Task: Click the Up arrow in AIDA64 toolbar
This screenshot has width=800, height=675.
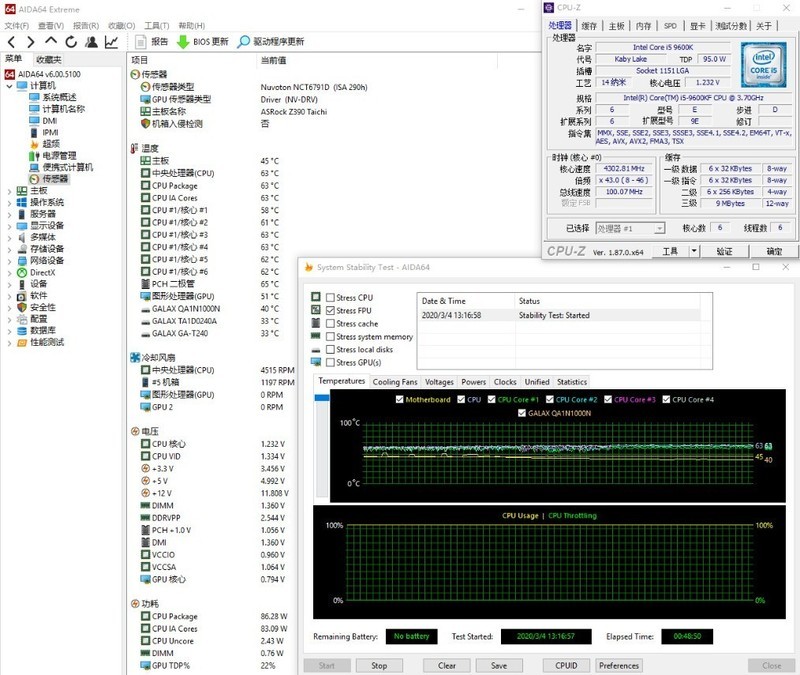Action: point(51,42)
